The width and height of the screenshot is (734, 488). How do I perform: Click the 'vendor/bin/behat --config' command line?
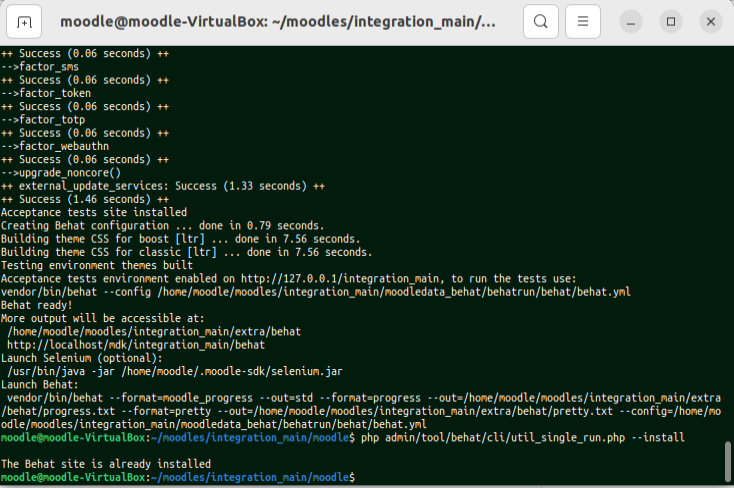pyautogui.click(x=316, y=292)
